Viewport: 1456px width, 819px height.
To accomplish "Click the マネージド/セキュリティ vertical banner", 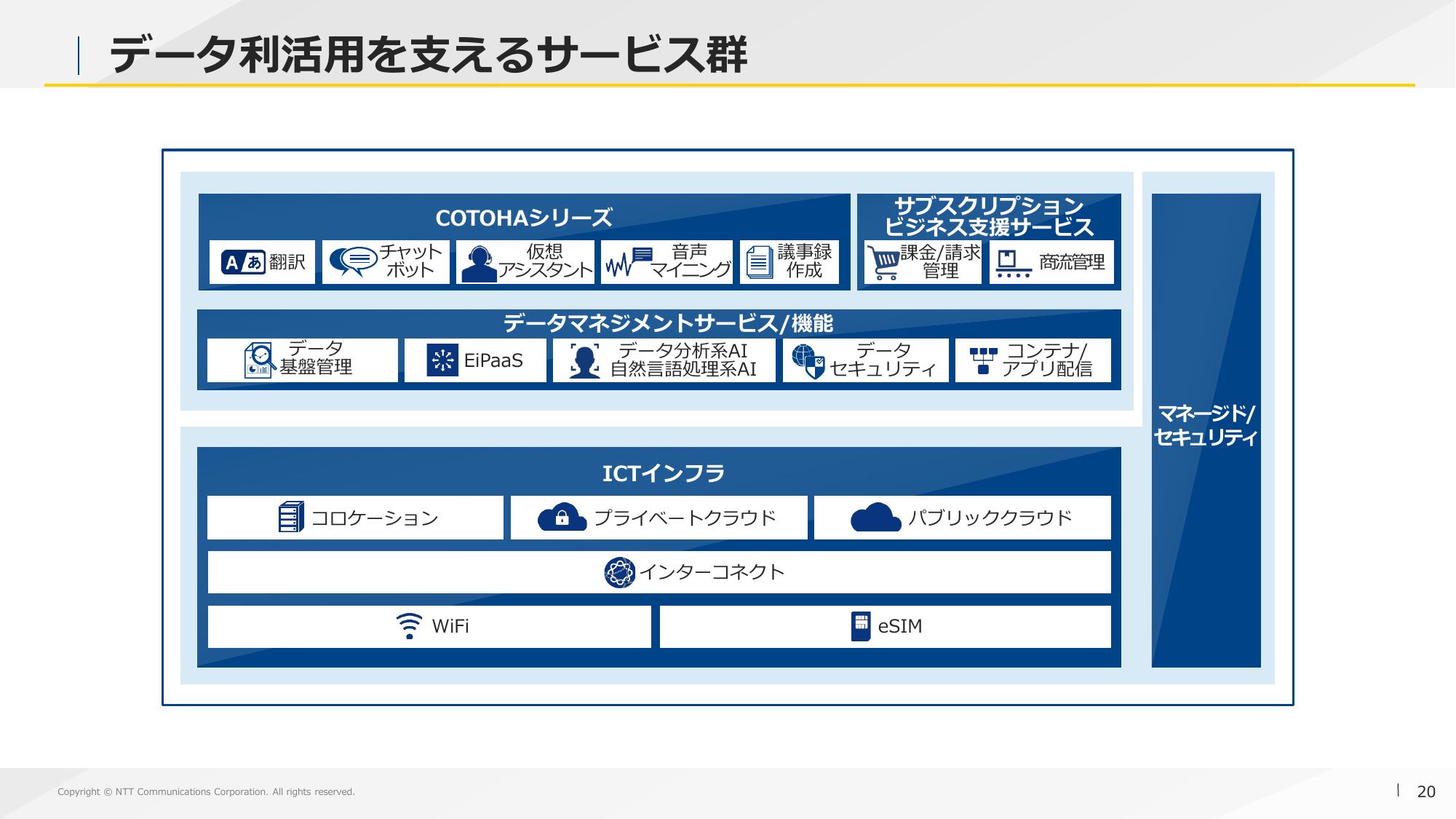I will click(x=1206, y=430).
